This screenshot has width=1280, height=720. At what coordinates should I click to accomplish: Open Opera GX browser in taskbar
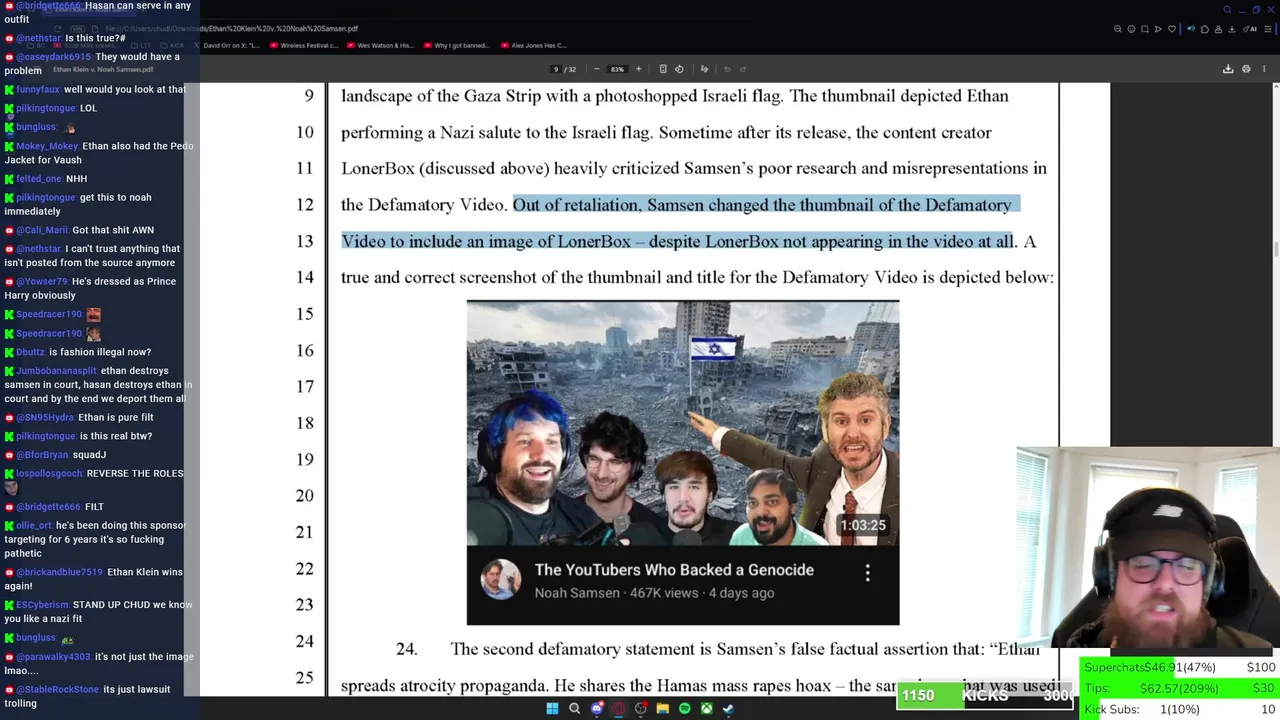click(x=619, y=709)
